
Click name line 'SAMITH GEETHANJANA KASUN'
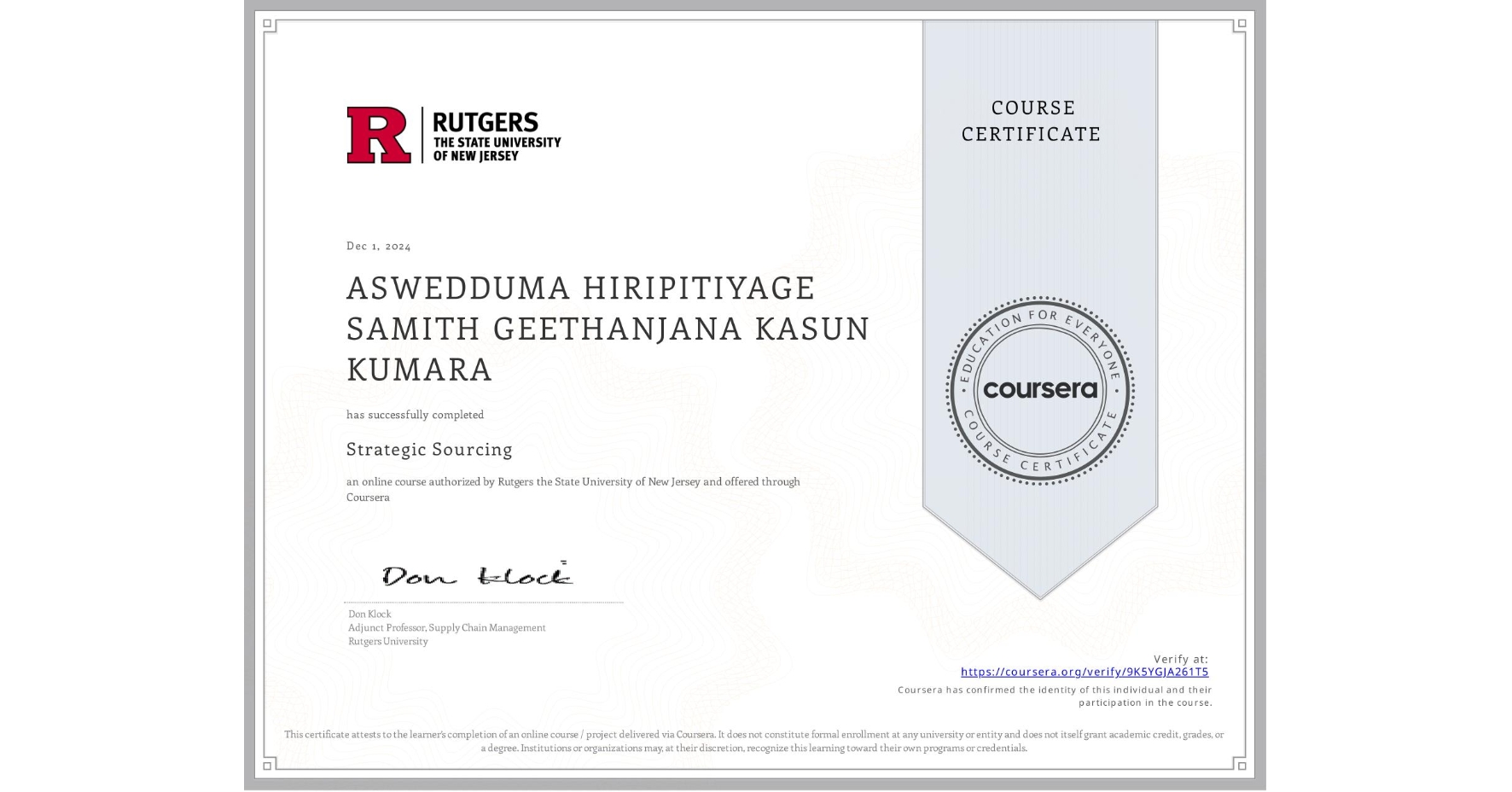[608, 329]
